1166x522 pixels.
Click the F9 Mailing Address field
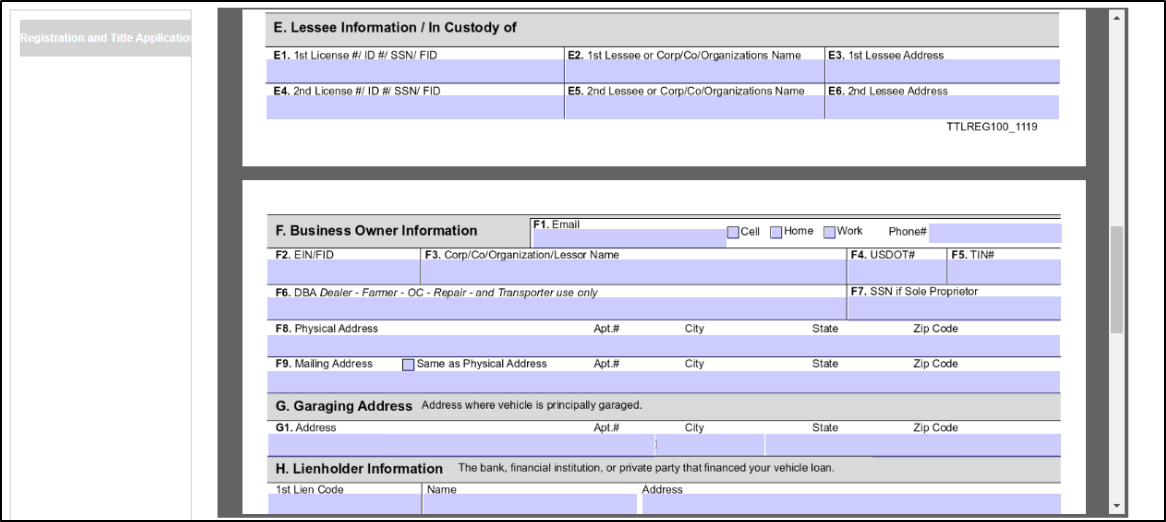[663, 381]
